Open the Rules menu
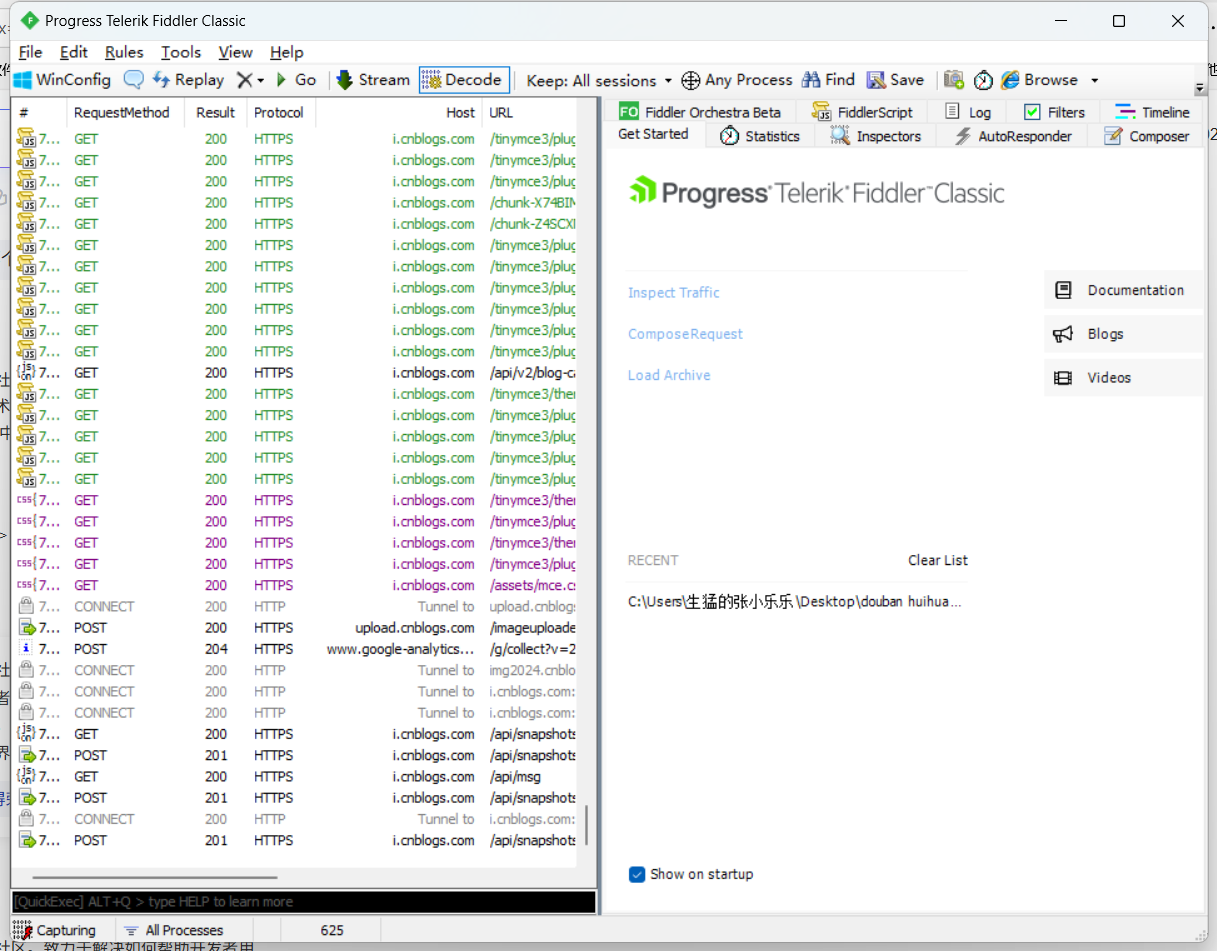Viewport: 1217px width, 951px height. point(124,52)
